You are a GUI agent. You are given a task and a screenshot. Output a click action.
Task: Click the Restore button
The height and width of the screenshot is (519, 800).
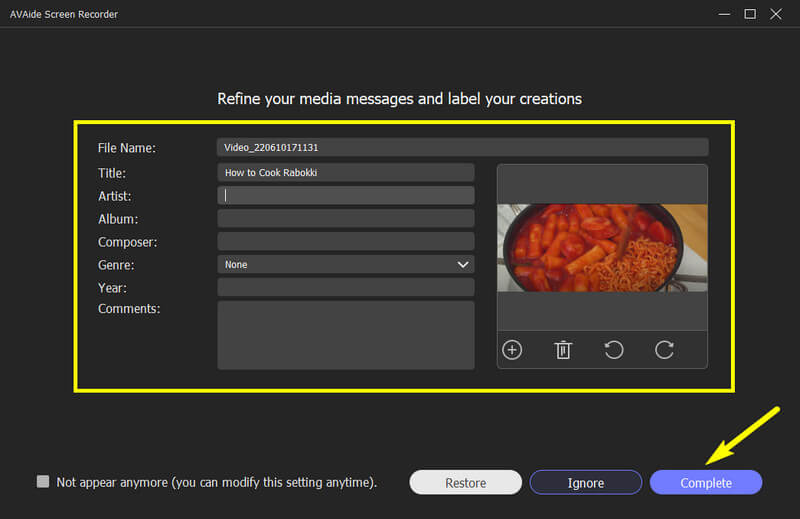(x=465, y=483)
